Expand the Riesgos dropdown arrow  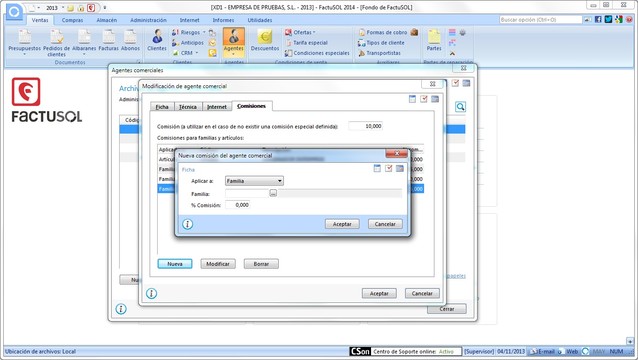click(204, 32)
